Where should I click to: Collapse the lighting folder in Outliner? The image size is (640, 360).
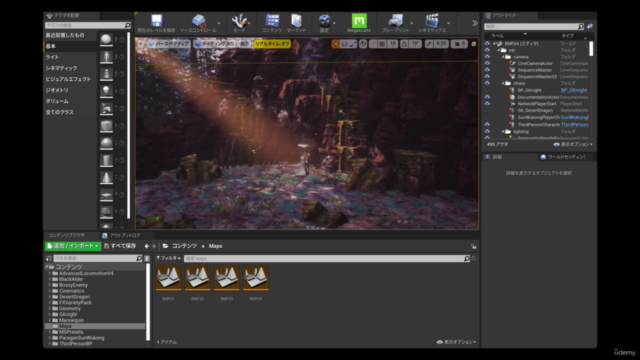503,132
